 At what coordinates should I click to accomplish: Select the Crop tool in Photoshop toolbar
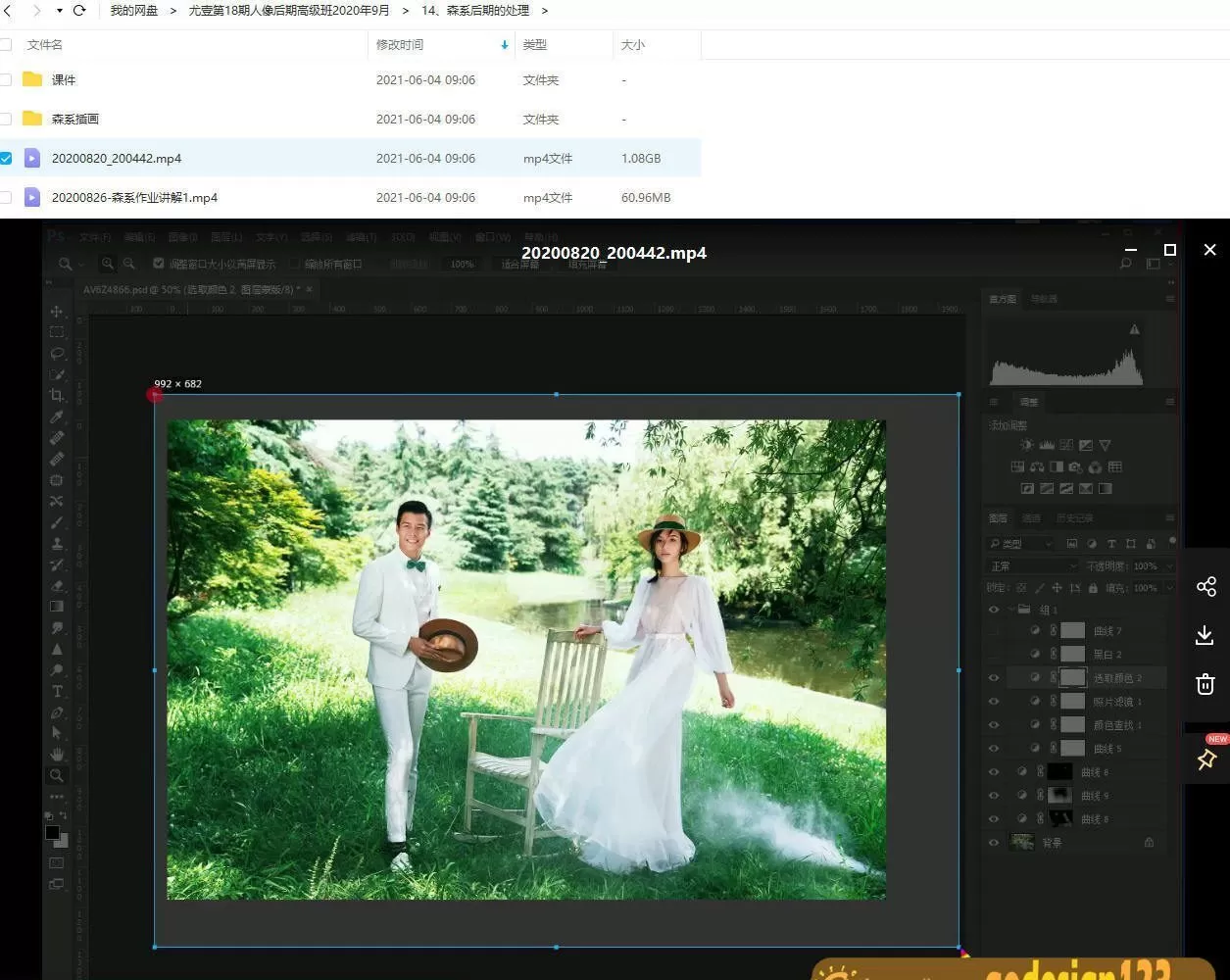coord(57,396)
